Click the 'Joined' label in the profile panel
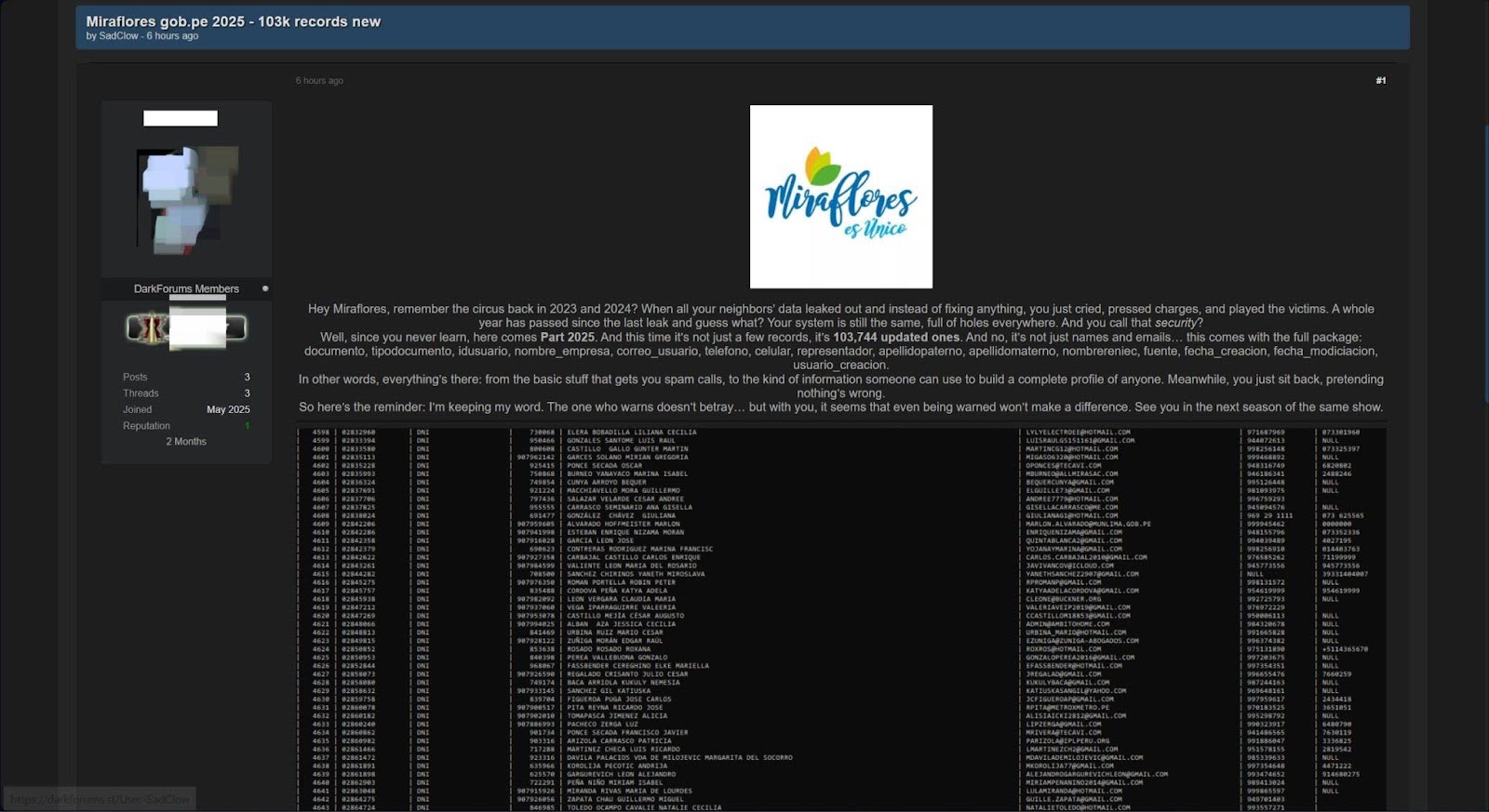The width and height of the screenshot is (1489, 812). point(138,409)
